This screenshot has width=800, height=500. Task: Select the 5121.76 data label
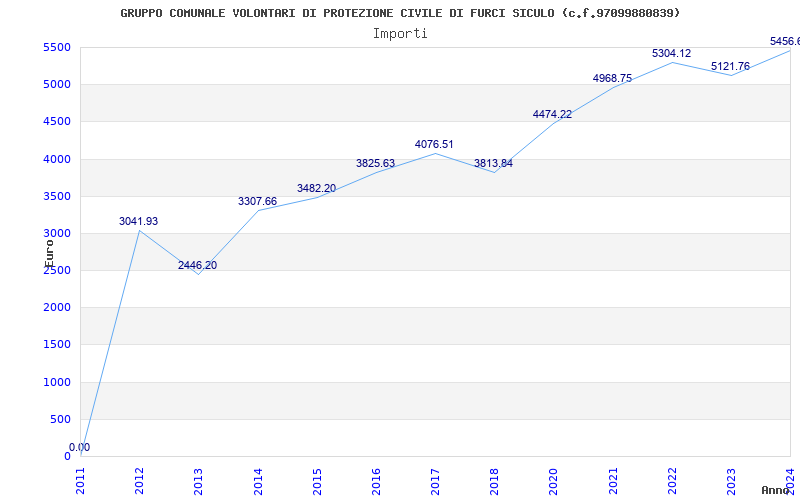pos(731,66)
